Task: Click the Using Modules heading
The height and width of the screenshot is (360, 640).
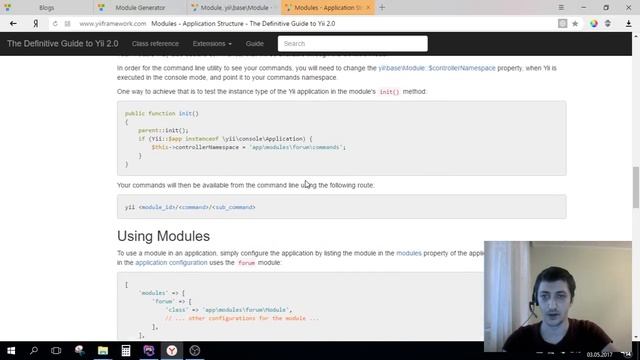Action: [x=163, y=236]
